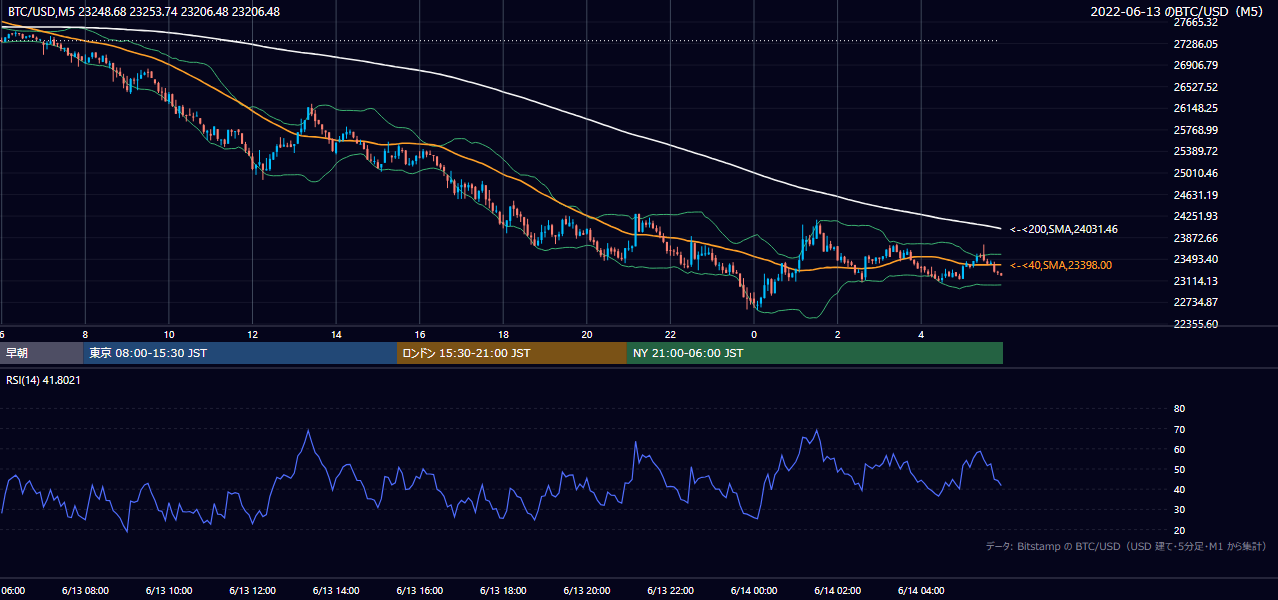1278x600 pixels.
Task: Click the RSI scale value 60
Action: click(1179, 449)
